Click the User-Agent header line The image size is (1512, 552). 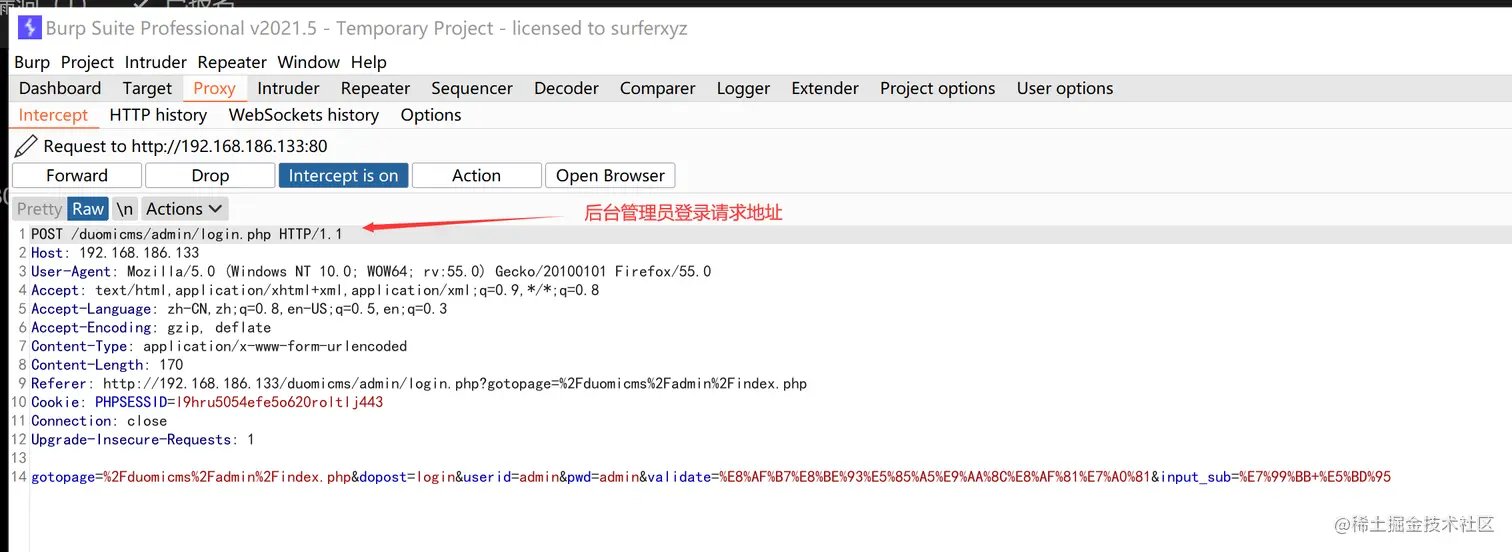[x=371, y=271]
